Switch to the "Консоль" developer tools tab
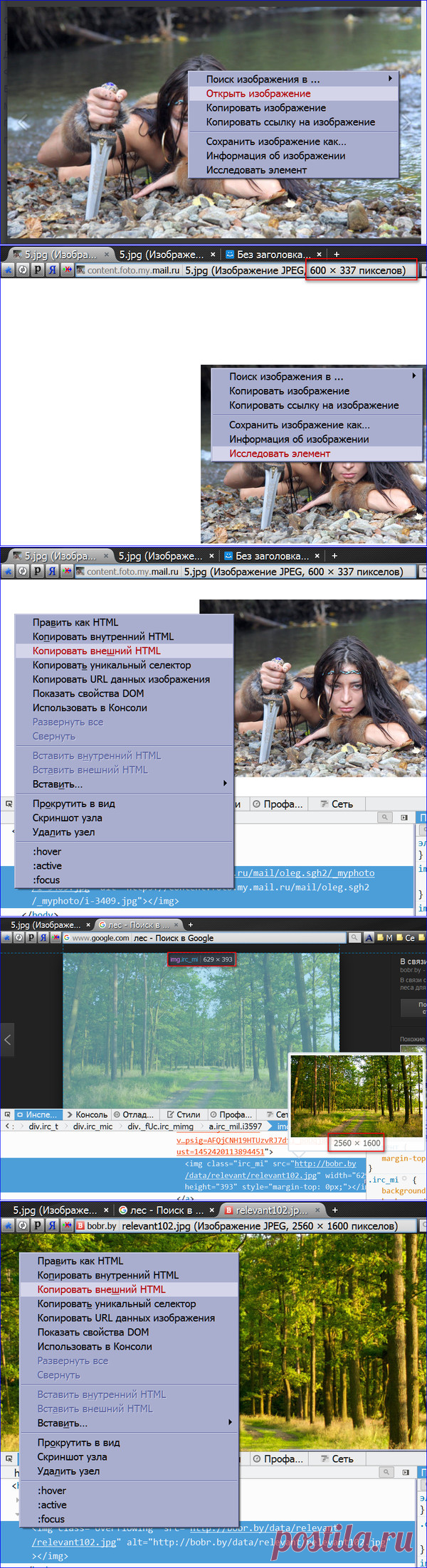 point(87,1114)
